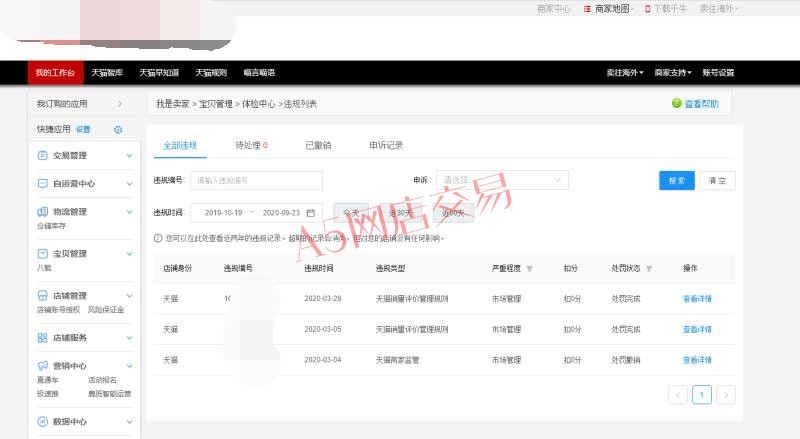This screenshot has height=439, width=800.
Task: Go to next page arrow
Action: 726,395
